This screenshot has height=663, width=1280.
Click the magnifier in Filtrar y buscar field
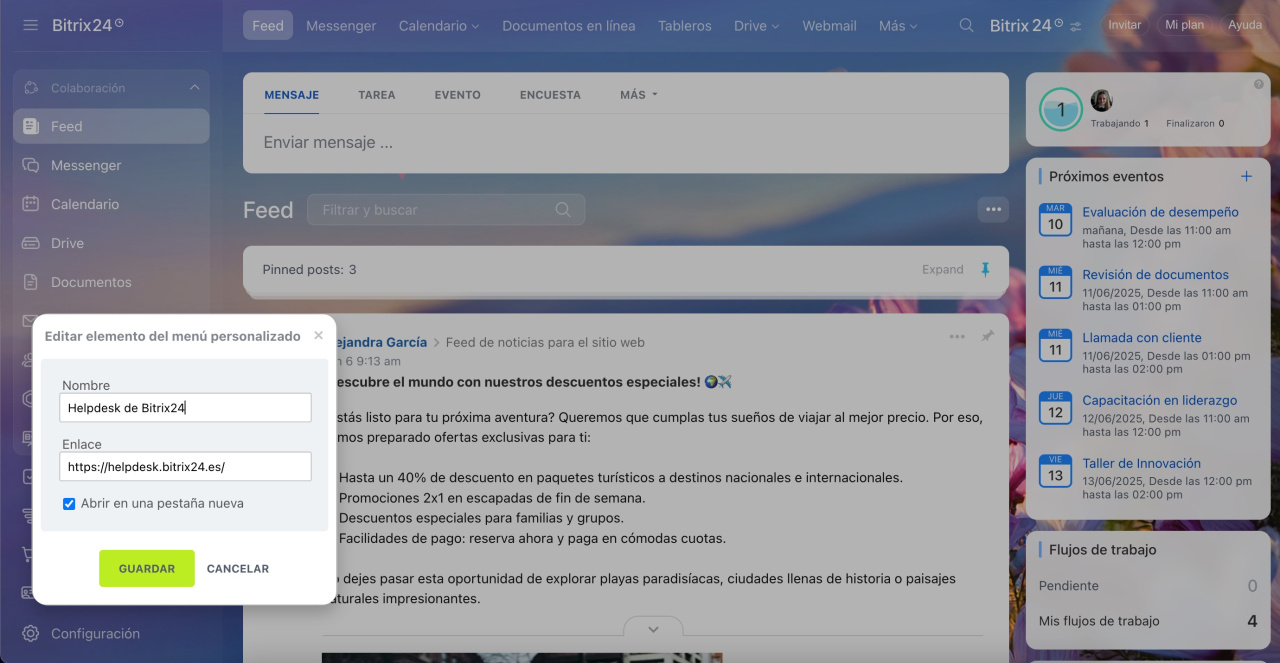click(563, 210)
